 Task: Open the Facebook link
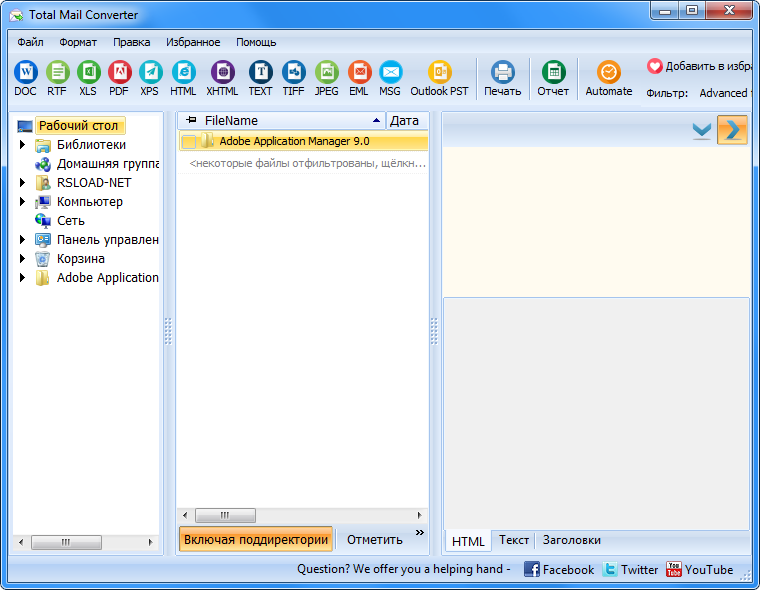pyautogui.click(x=559, y=569)
